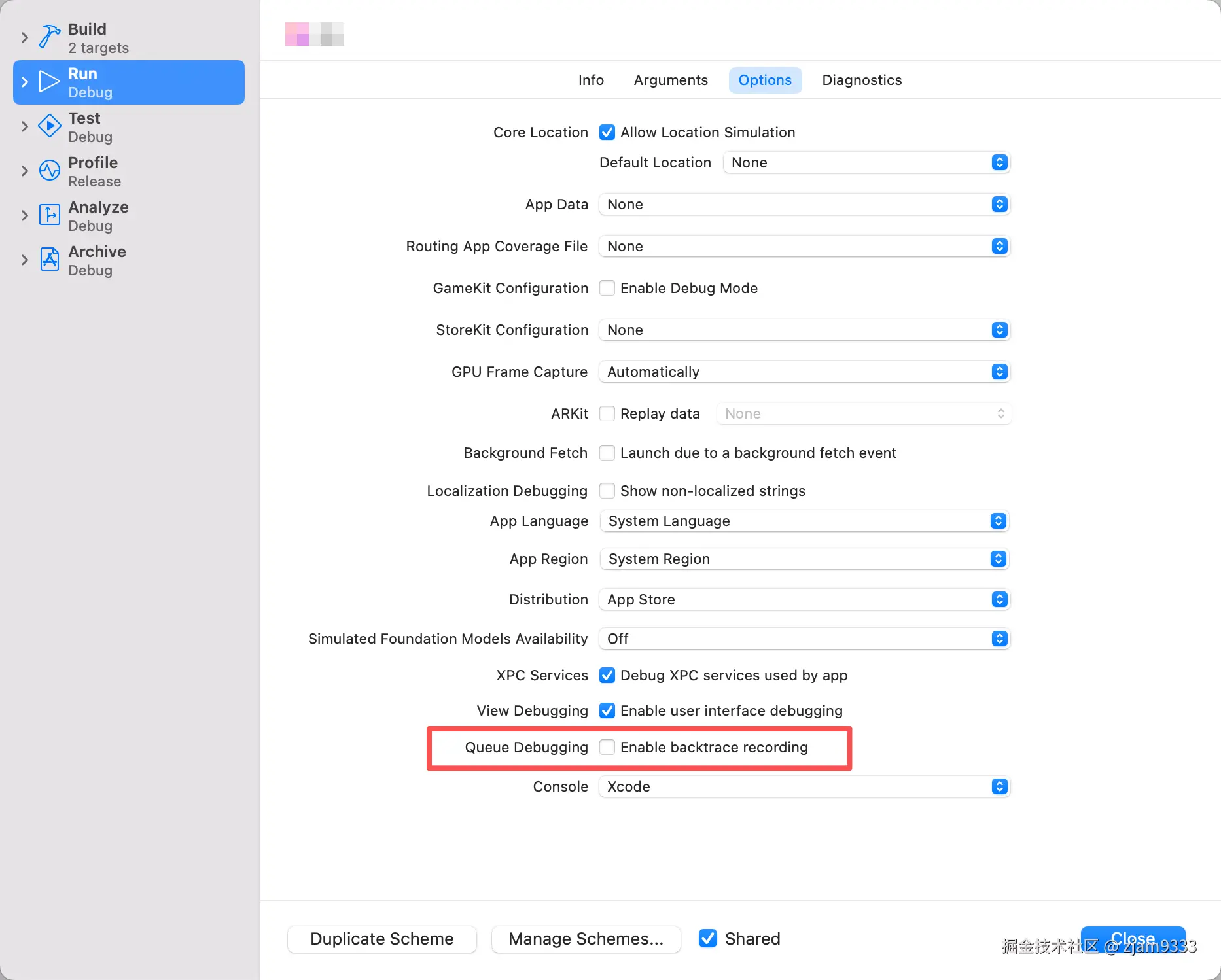Select the Profile Release row
Screen dimensions: 1221x980
pyautogui.click(x=129, y=171)
